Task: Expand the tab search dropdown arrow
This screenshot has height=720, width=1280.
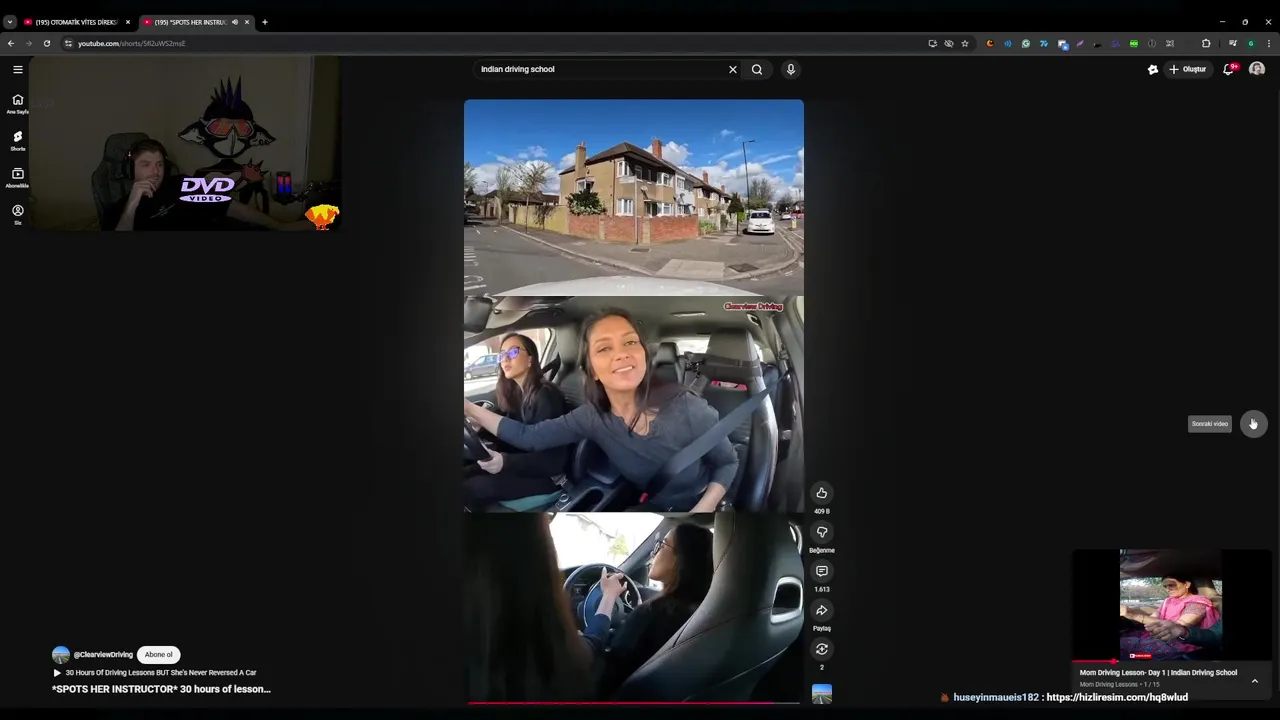Action: 9,22
